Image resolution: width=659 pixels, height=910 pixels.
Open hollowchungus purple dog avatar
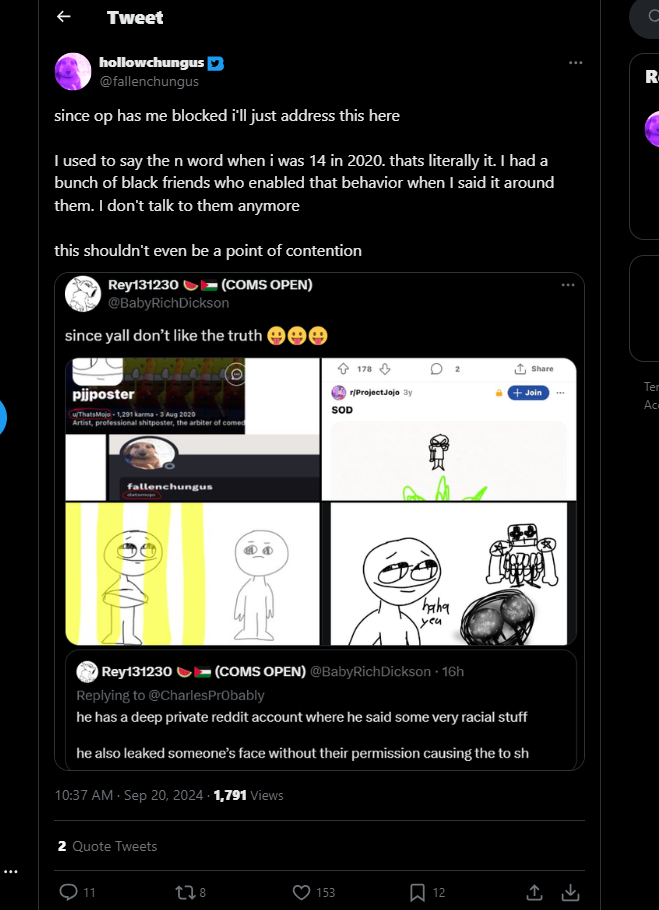point(73,71)
